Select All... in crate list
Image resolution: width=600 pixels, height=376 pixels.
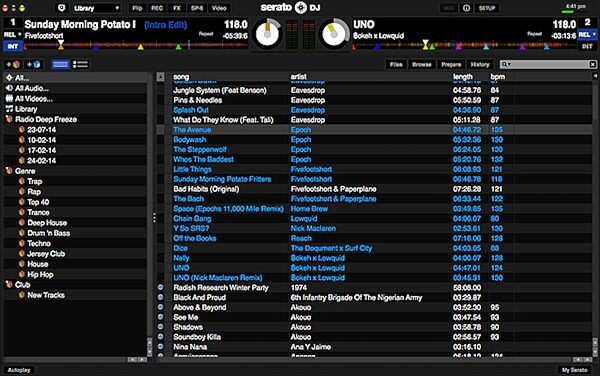[x=75, y=78]
